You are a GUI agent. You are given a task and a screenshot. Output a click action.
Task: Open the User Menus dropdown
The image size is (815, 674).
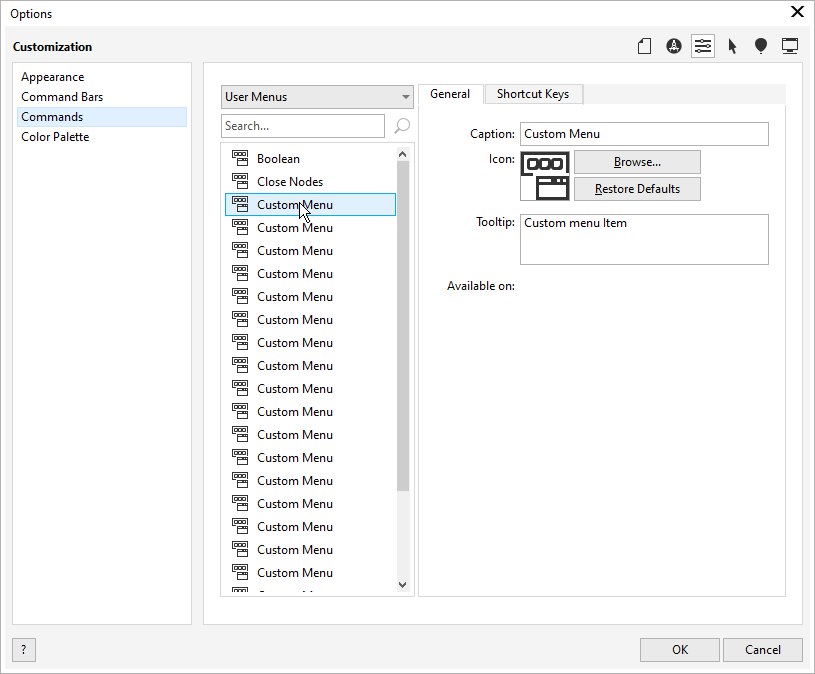pyautogui.click(x=317, y=97)
